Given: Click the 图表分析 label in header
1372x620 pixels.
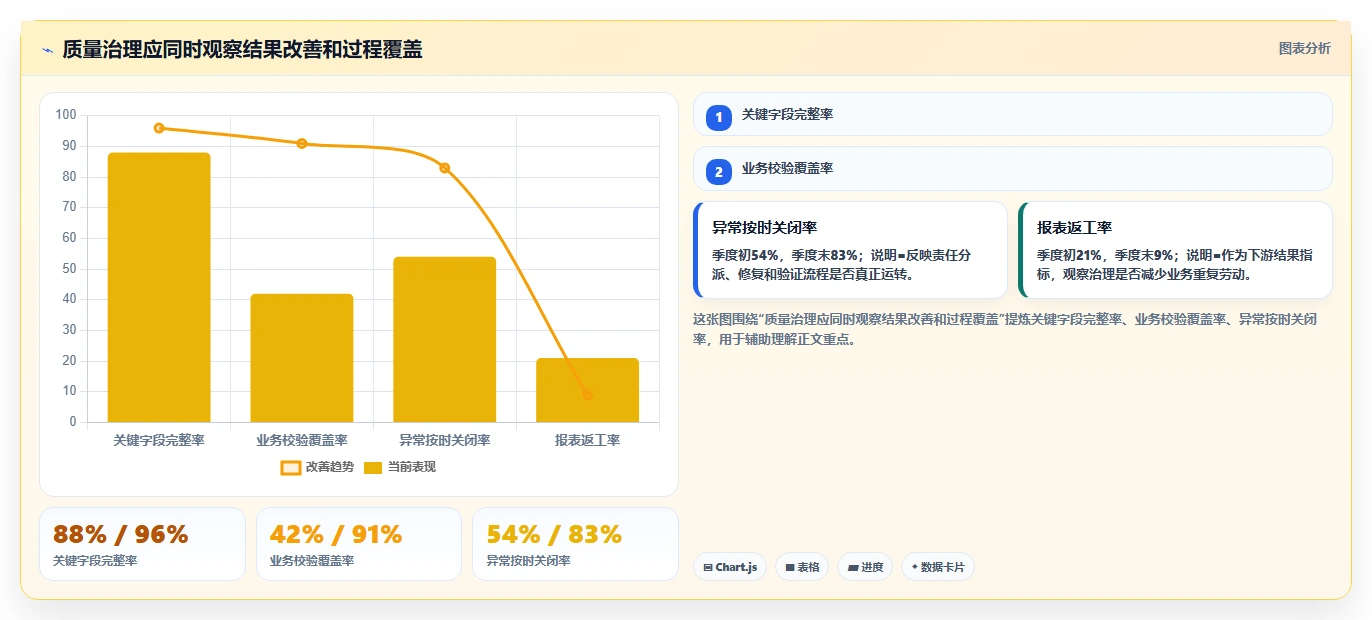Looking at the screenshot, I should point(1305,48).
